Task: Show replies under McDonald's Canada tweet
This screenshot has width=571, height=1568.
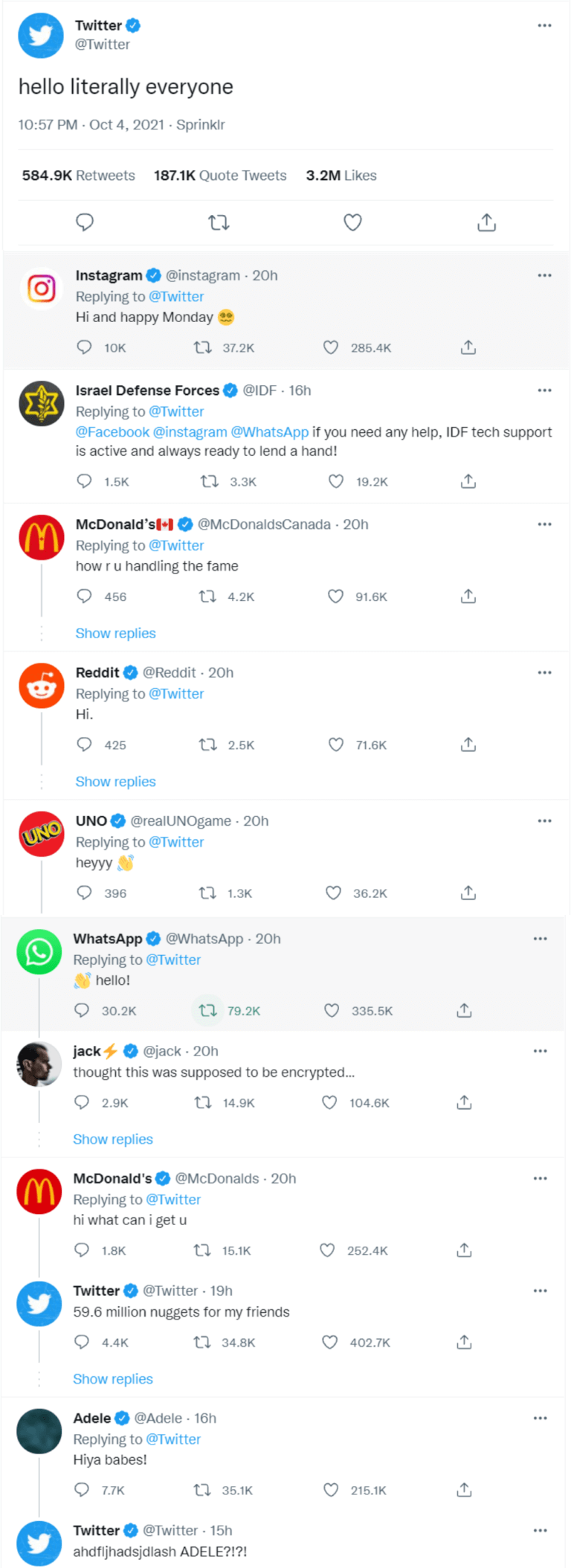Action: pos(115,633)
